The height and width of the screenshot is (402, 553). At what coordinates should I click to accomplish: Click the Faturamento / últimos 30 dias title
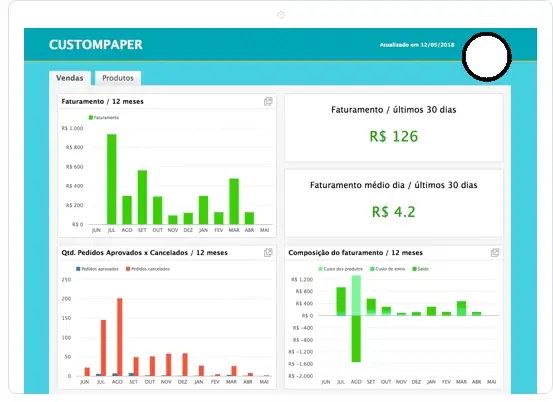[x=394, y=110]
